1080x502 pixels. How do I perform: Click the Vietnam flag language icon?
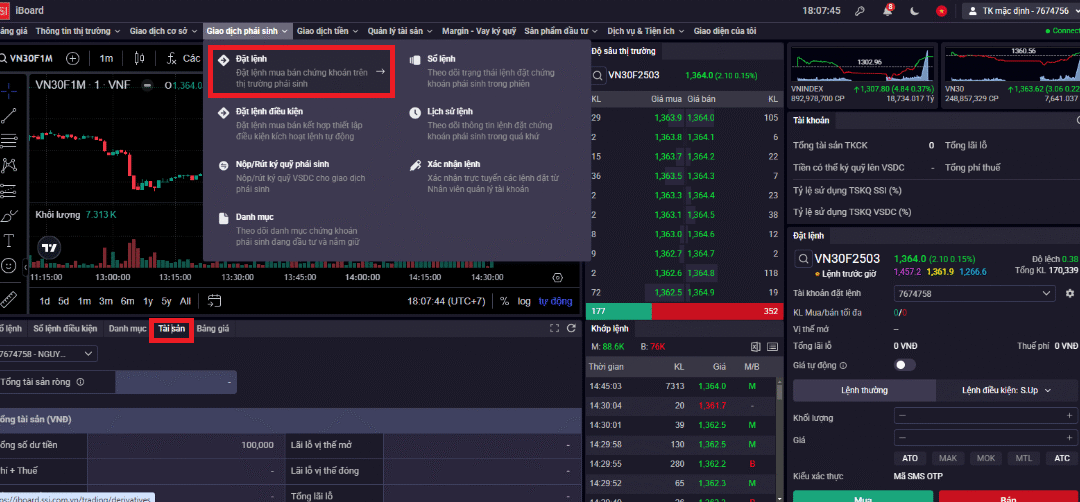[940, 11]
